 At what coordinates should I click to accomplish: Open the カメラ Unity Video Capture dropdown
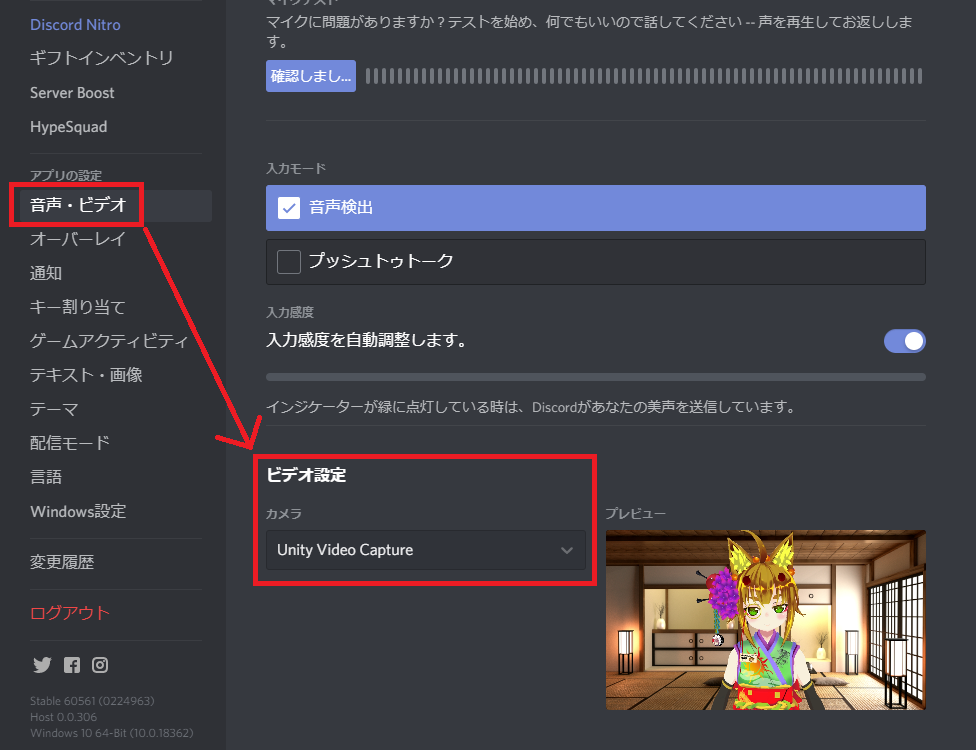coord(425,550)
